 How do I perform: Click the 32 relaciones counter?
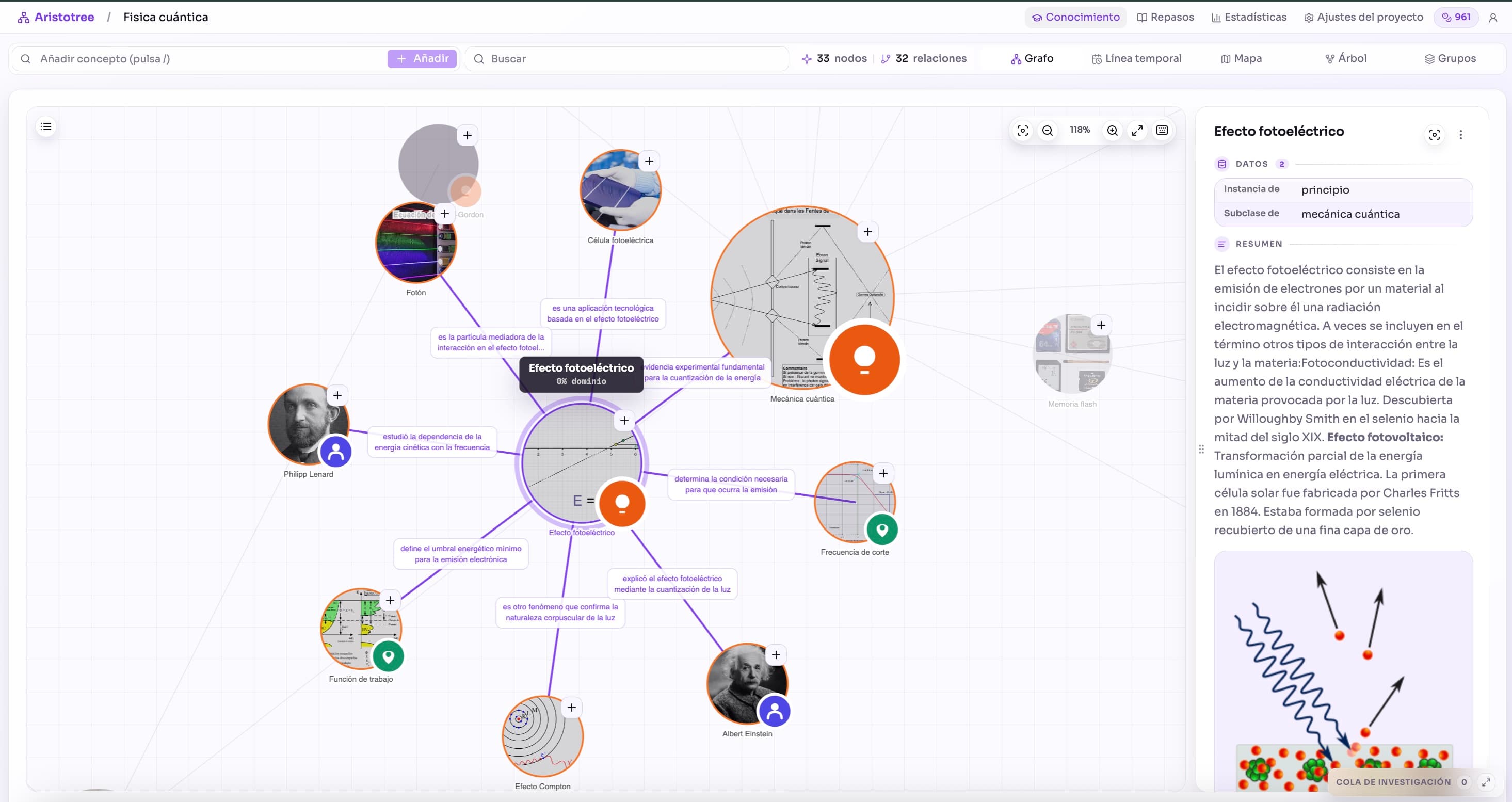(924, 59)
